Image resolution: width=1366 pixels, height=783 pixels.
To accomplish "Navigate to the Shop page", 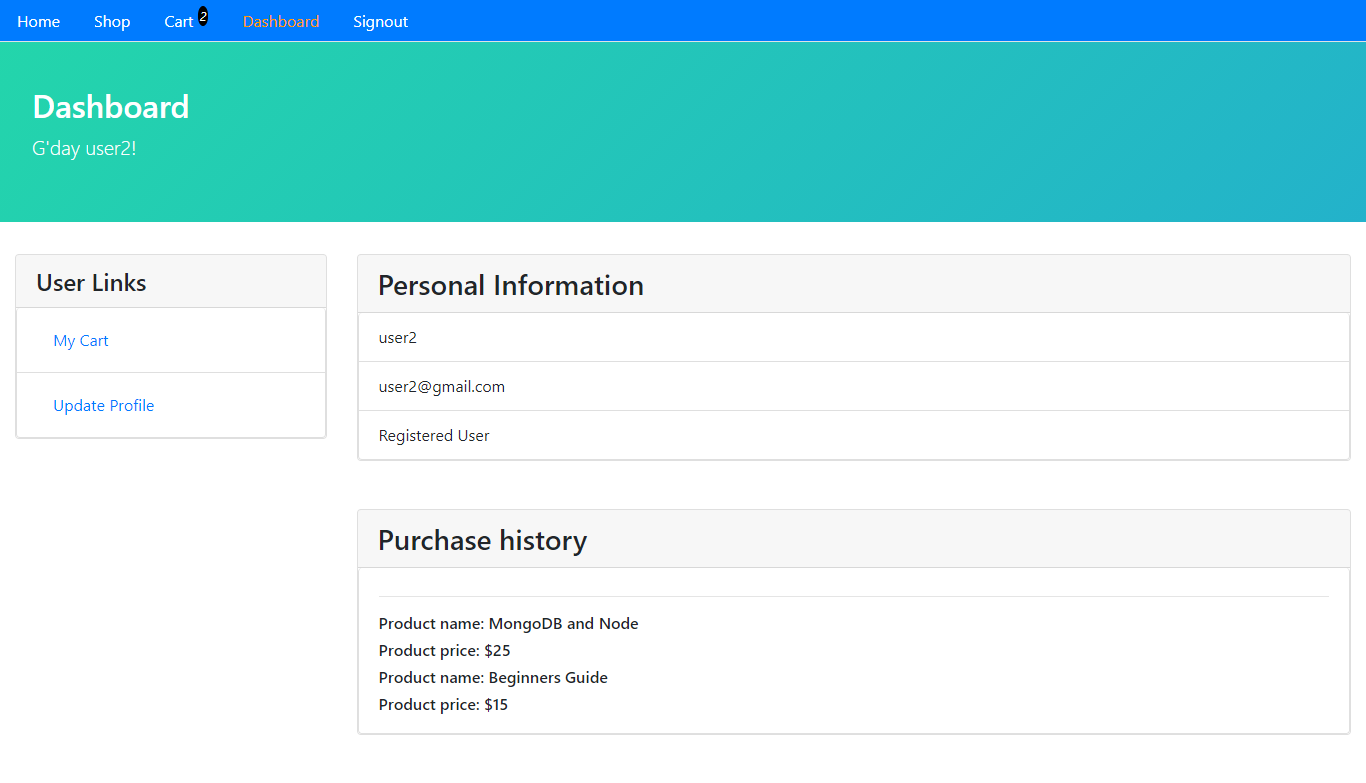I will coord(112,21).
